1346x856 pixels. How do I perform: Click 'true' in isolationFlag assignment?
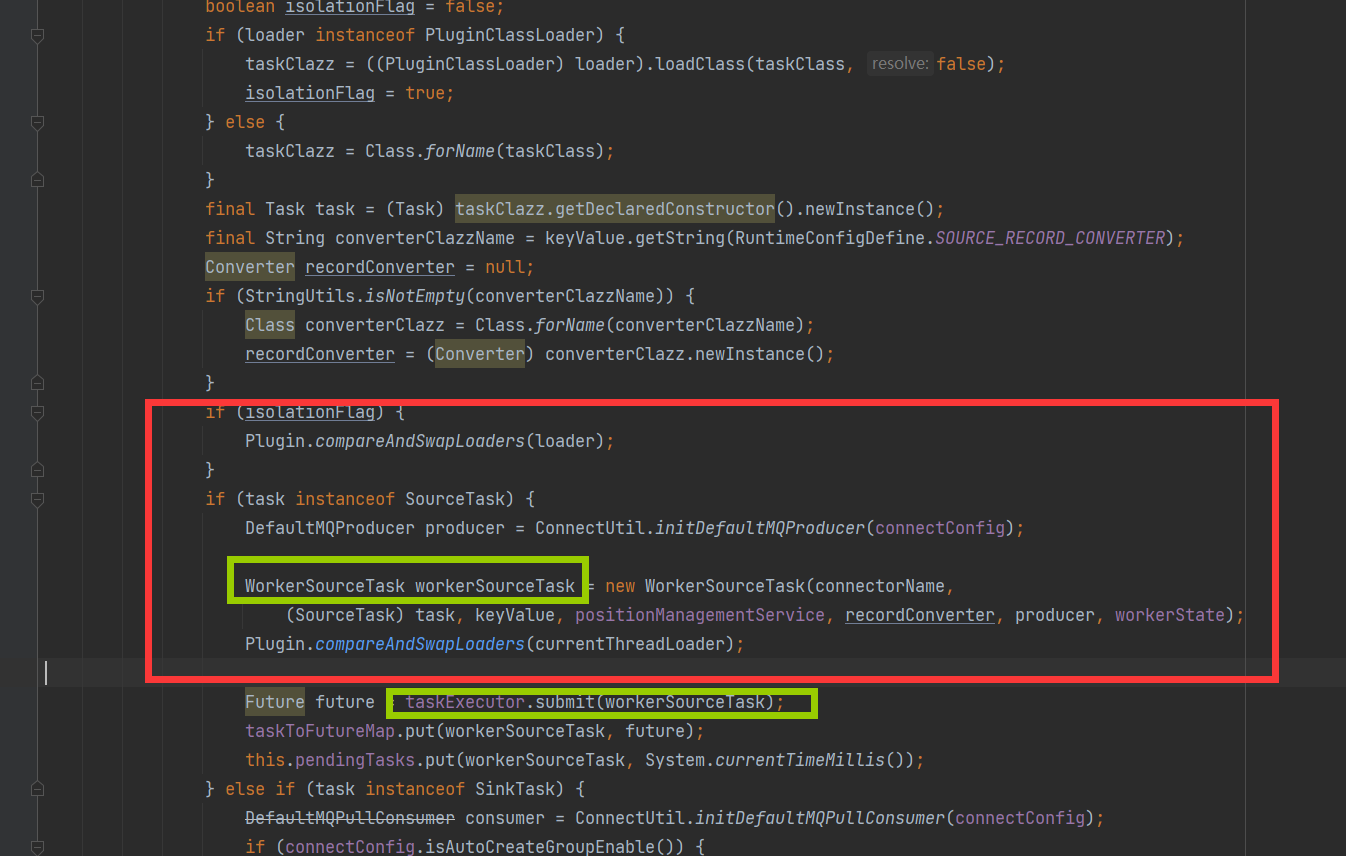[425, 93]
